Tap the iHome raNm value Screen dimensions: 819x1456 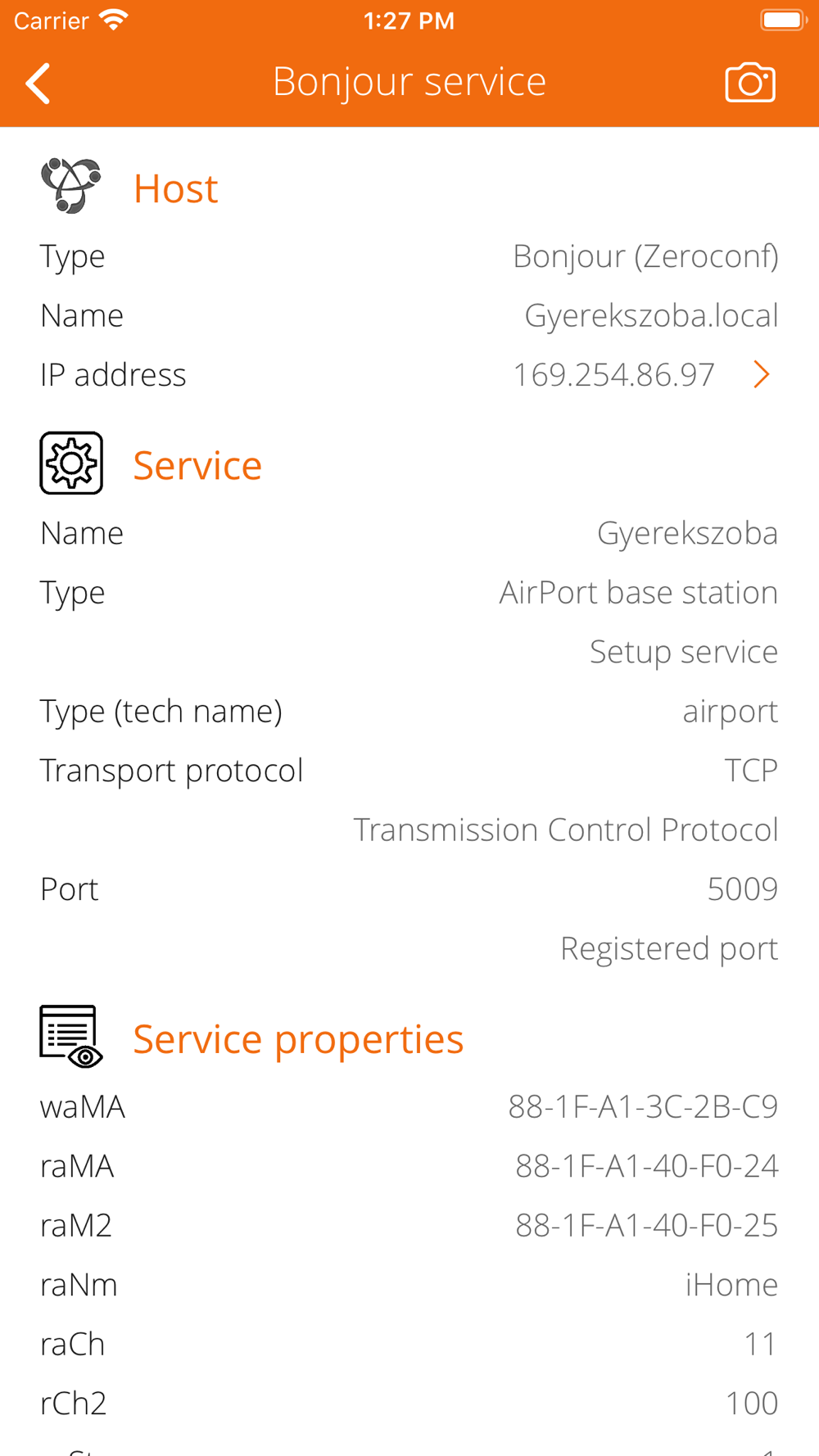point(731,1284)
